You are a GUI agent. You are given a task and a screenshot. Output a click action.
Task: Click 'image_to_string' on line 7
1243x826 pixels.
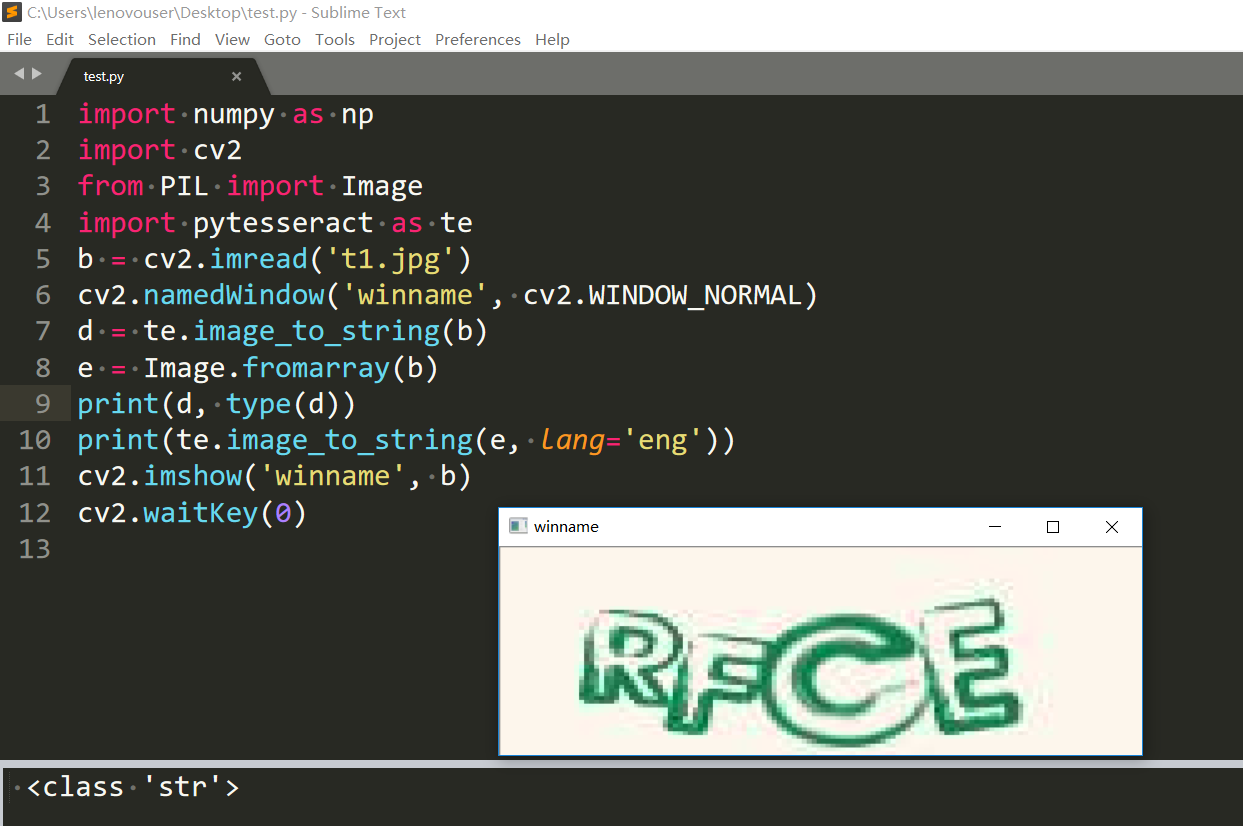pos(317,331)
